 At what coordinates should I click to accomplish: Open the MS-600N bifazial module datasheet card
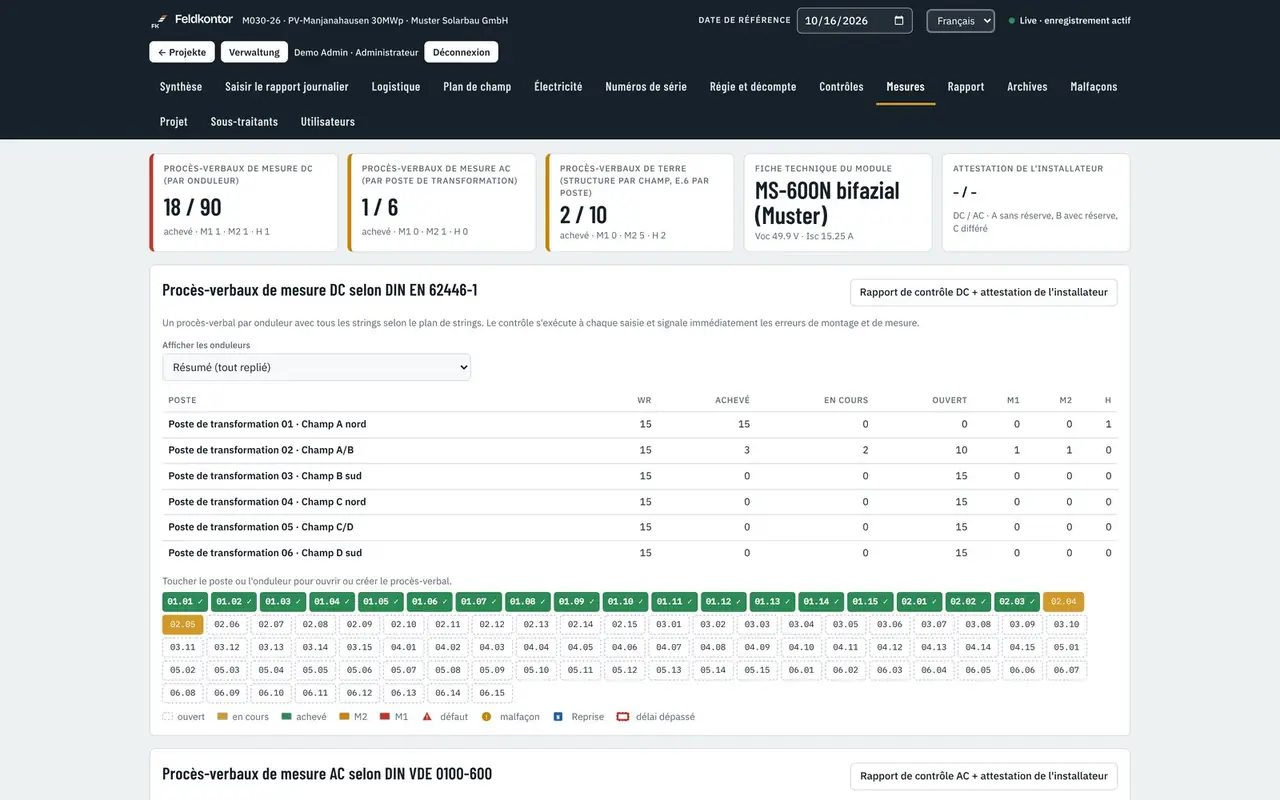tap(838, 202)
